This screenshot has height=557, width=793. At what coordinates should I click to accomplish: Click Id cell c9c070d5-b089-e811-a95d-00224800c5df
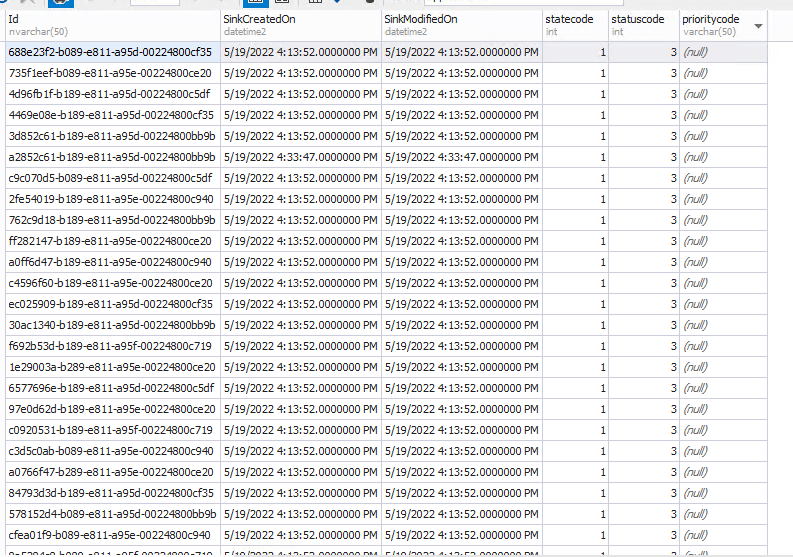113,178
